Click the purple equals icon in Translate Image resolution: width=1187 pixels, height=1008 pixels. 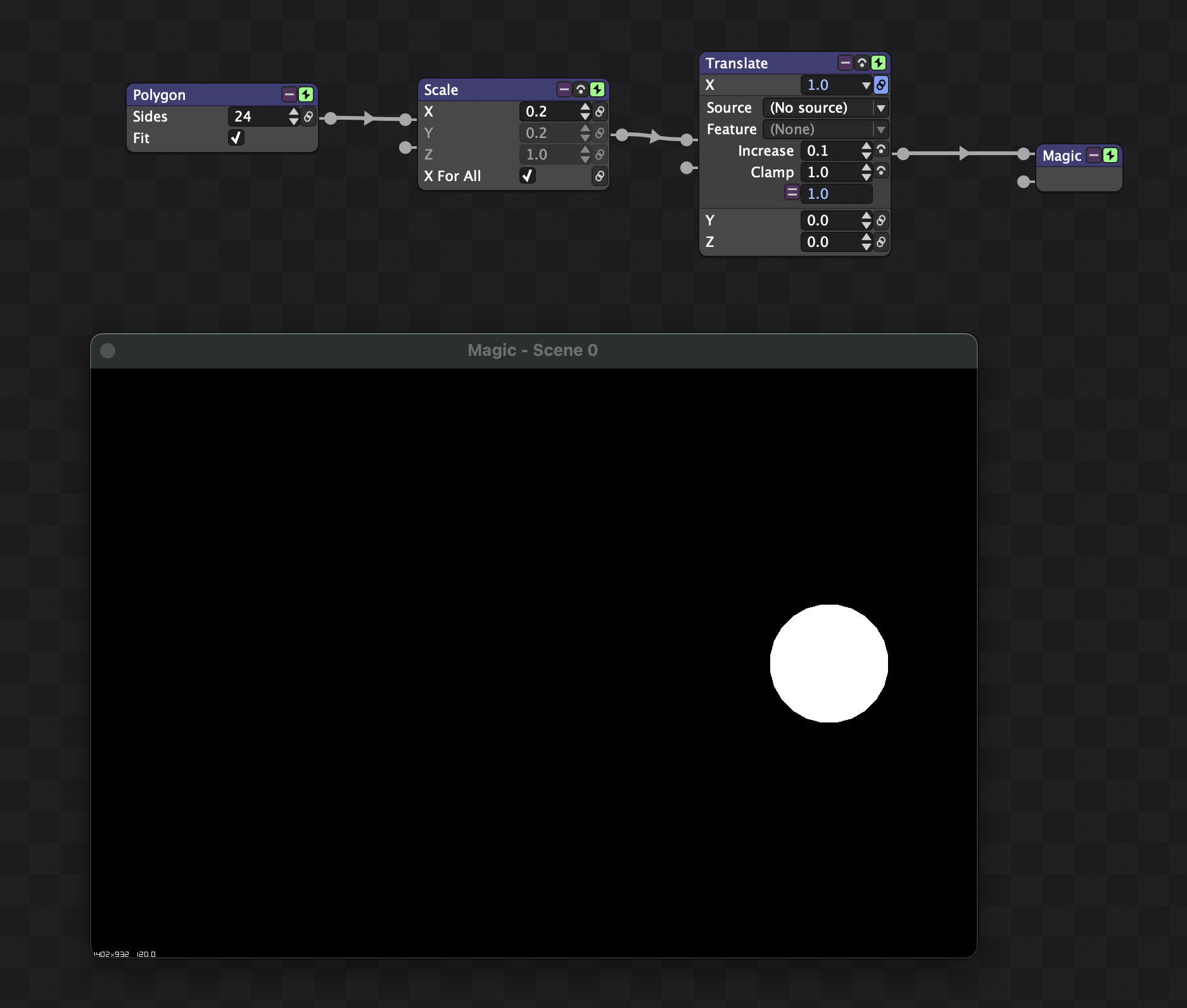[x=792, y=192]
